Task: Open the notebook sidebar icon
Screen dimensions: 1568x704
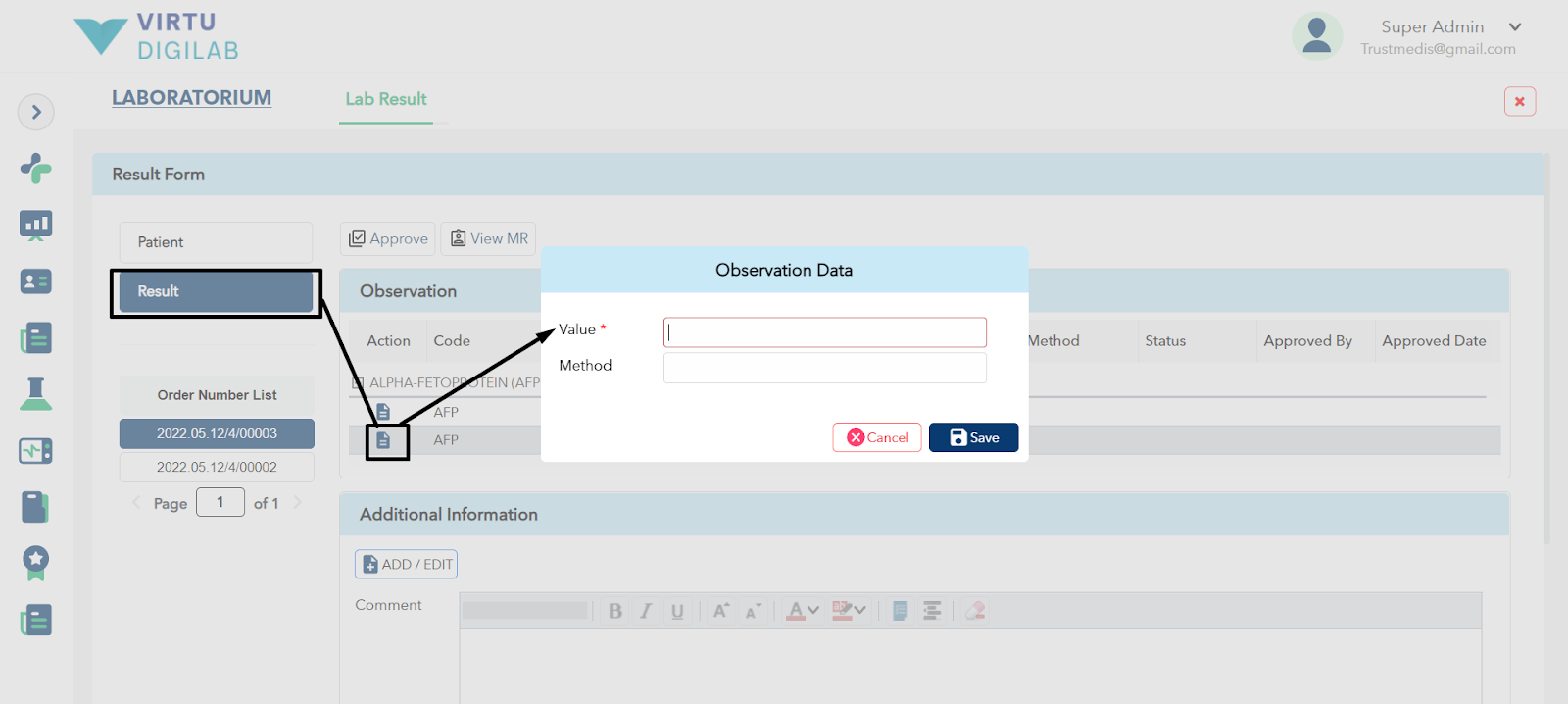Action: (35, 507)
